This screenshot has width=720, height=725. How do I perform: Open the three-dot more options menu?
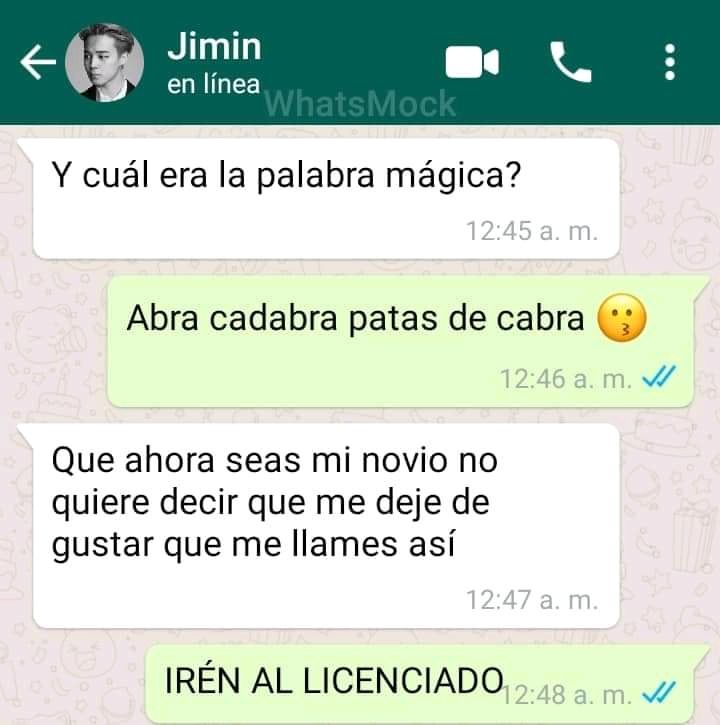[670, 62]
